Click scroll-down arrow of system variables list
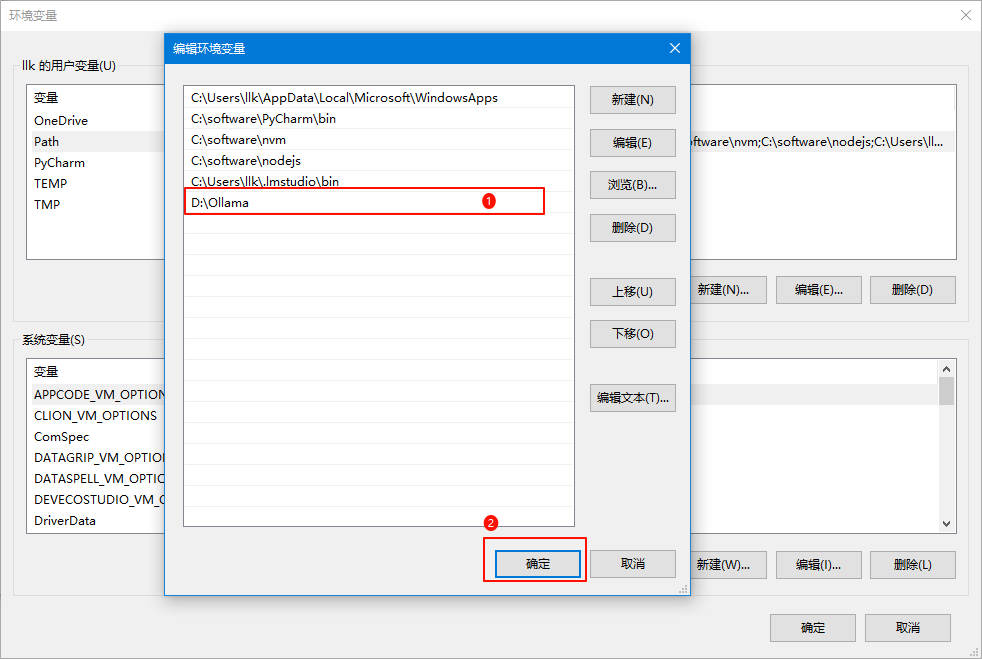The image size is (982, 659). tap(946, 523)
